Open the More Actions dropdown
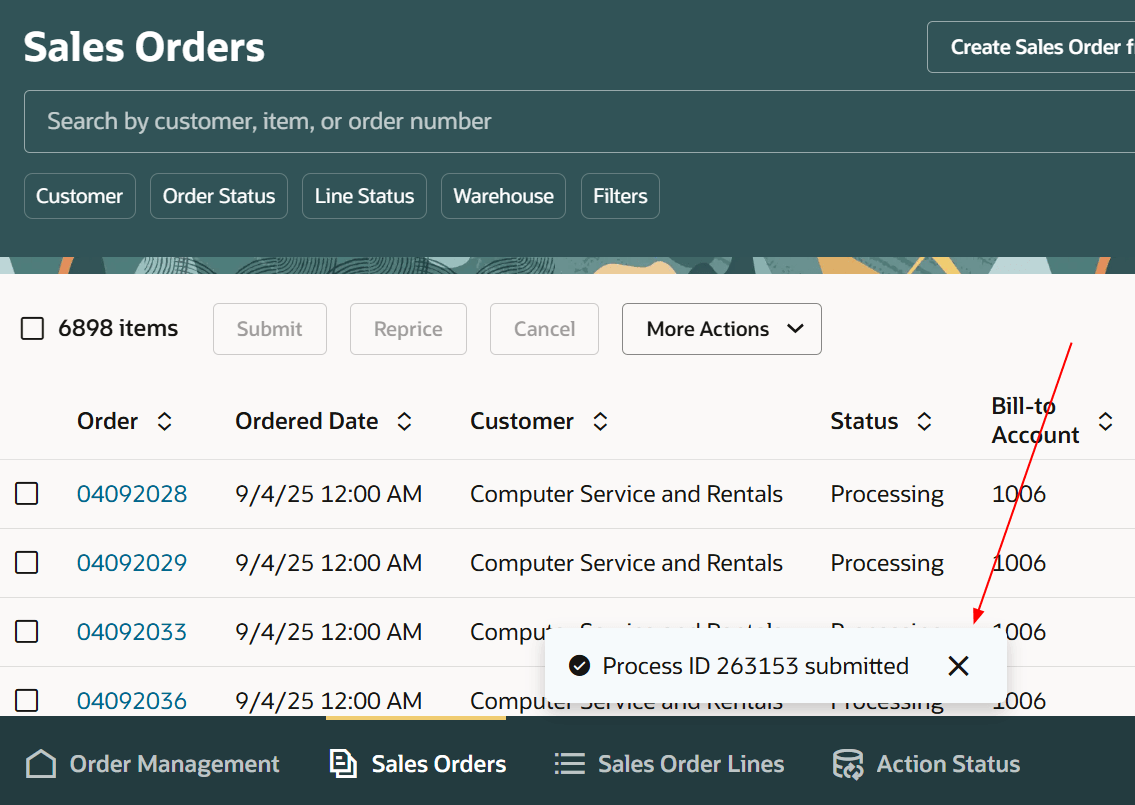The height and width of the screenshot is (805, 1135). point(721,329)
